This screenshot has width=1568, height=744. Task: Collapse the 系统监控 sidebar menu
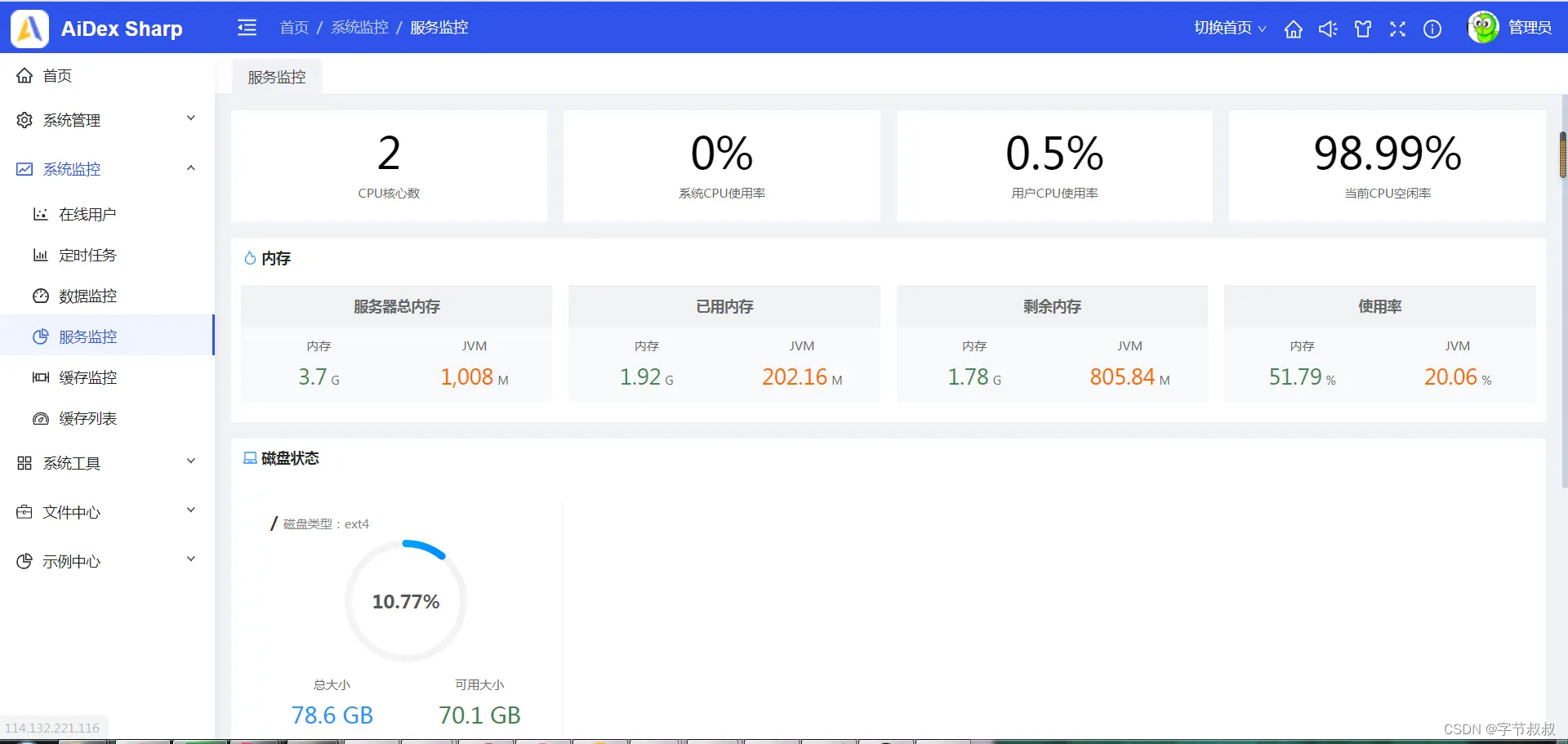point(107,169)
